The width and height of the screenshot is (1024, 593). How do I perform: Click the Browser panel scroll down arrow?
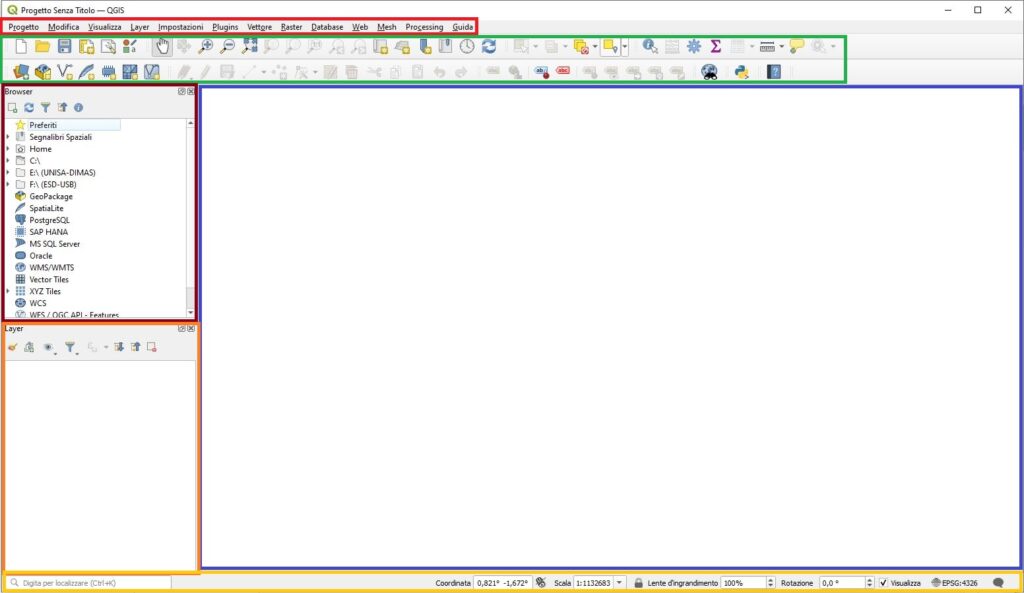point(191,313)
